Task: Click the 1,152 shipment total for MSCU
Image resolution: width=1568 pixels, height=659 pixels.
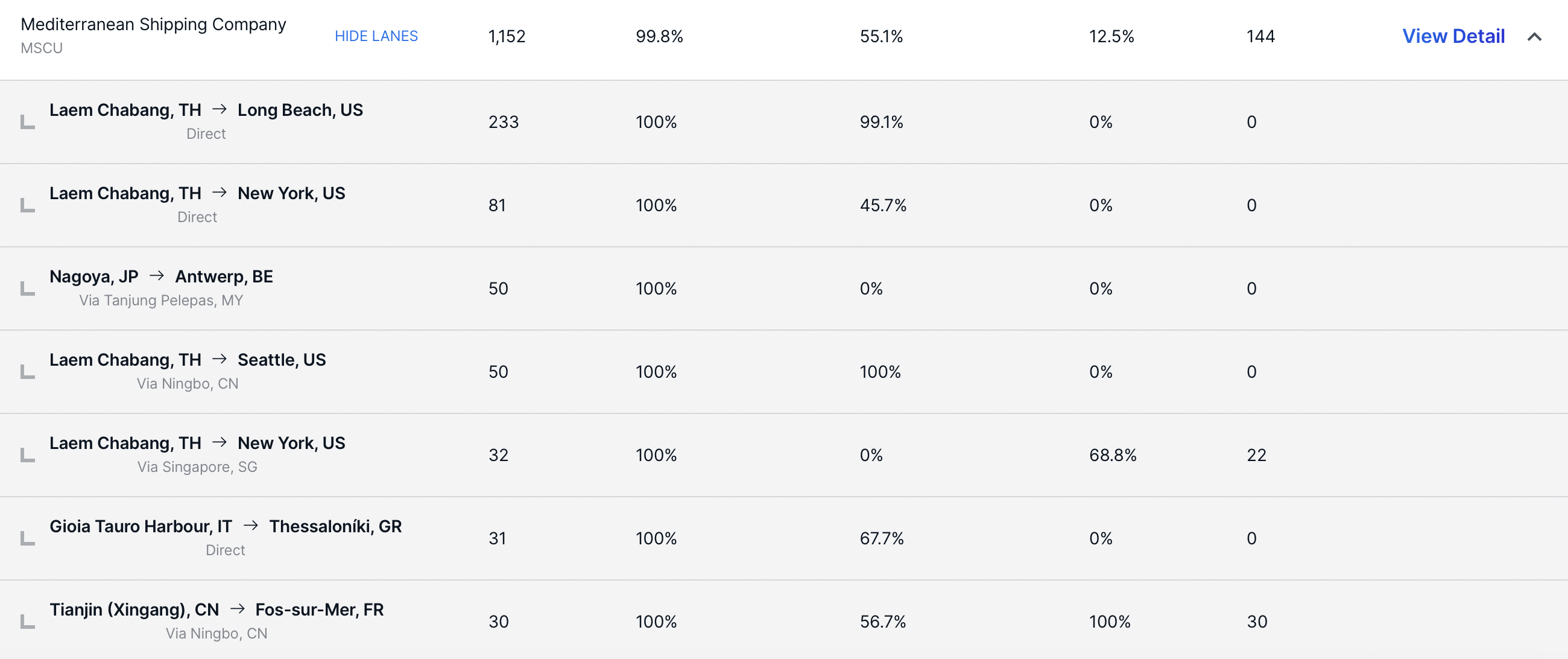Action: [x=507, y=37]
